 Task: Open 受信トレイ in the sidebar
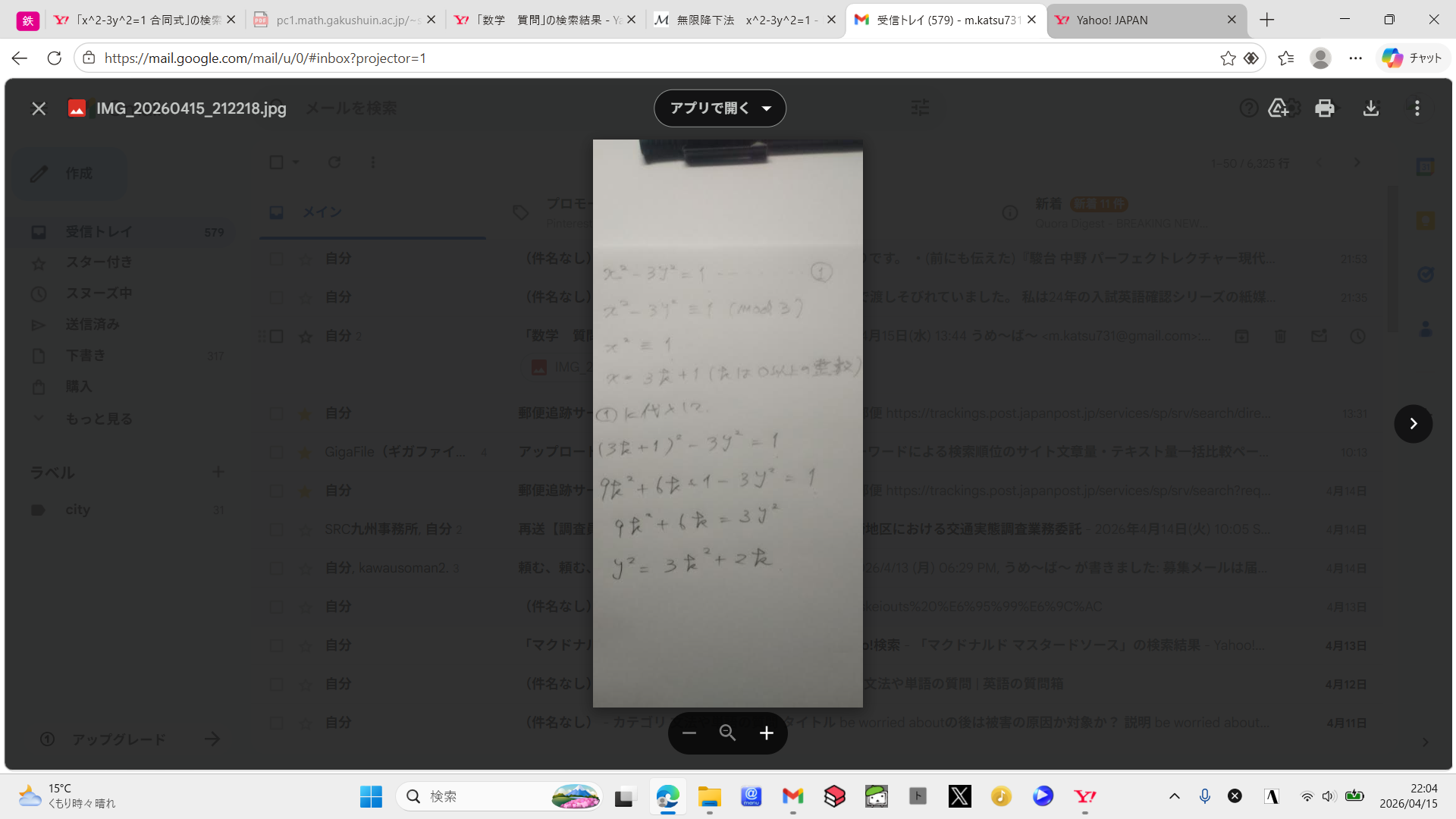[99, 232]
